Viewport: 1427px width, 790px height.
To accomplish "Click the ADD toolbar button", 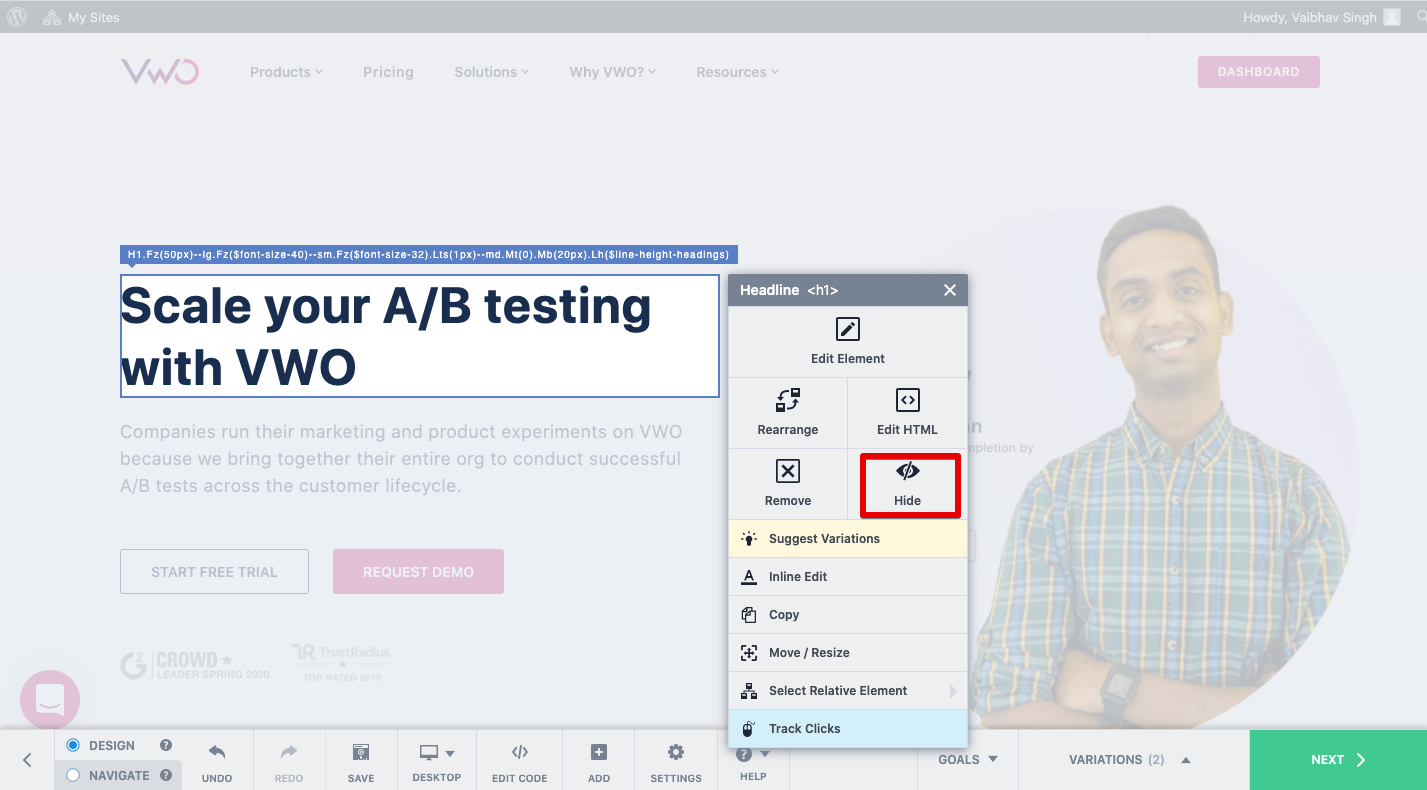I will click(599, 761).
